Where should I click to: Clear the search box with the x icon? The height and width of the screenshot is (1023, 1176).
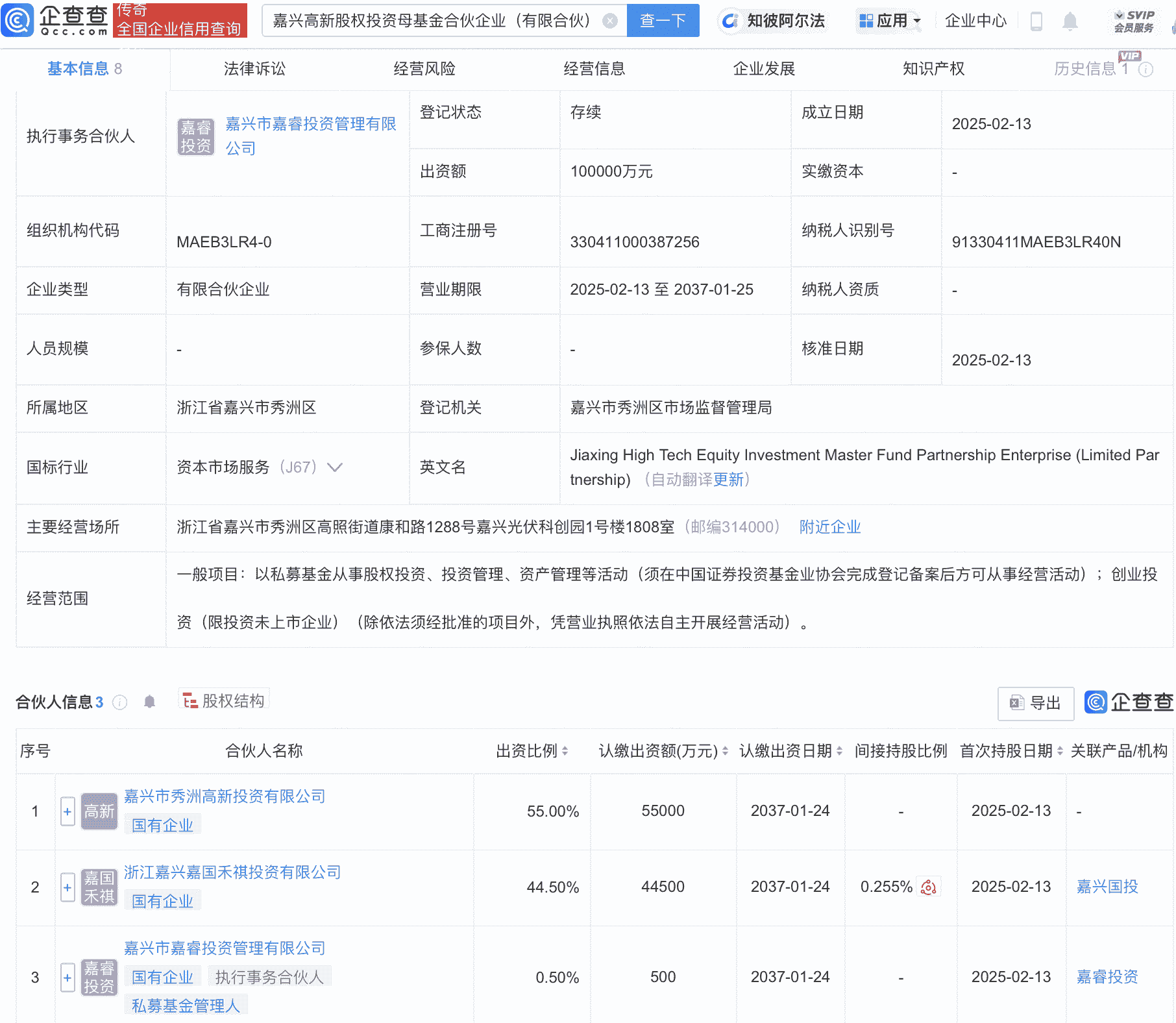point(609,21)
